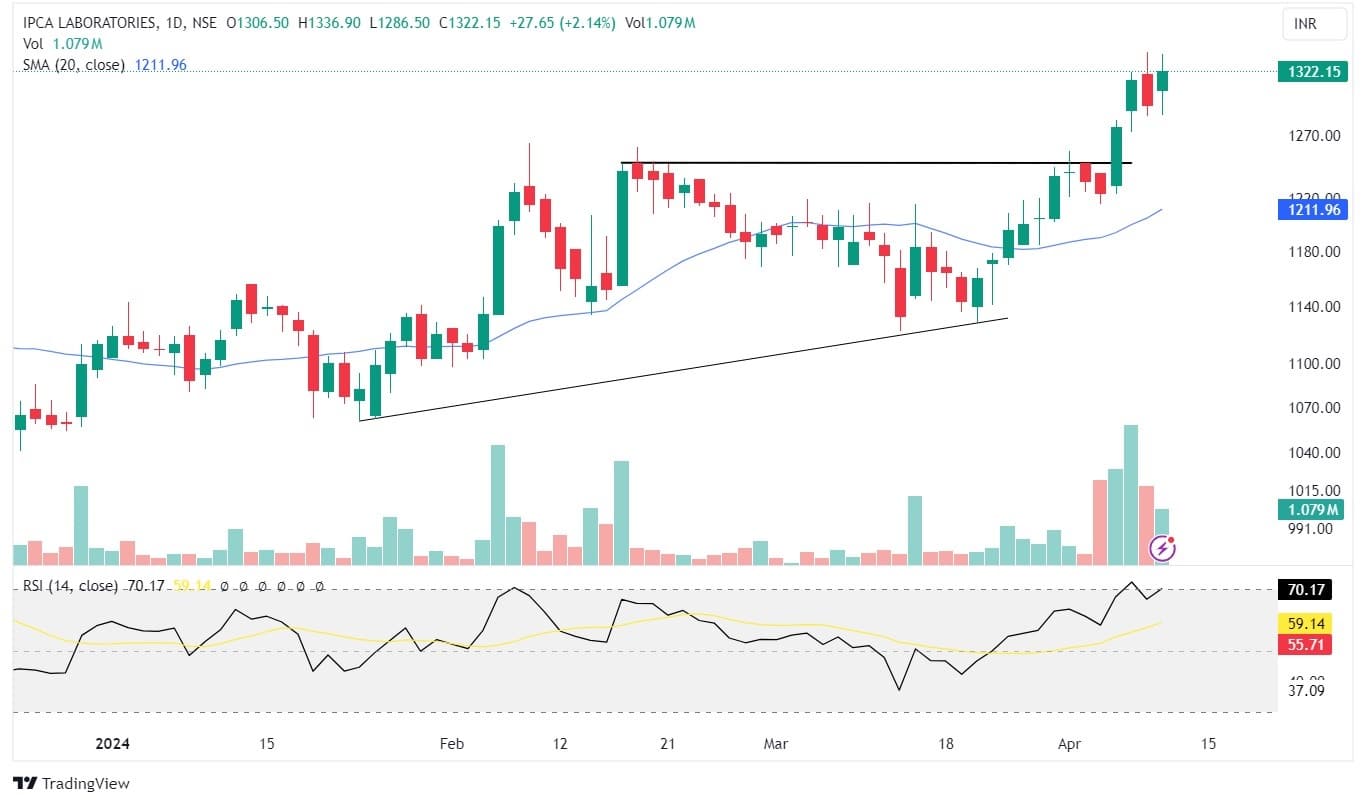Click the INR currency button

(1316, 23)
